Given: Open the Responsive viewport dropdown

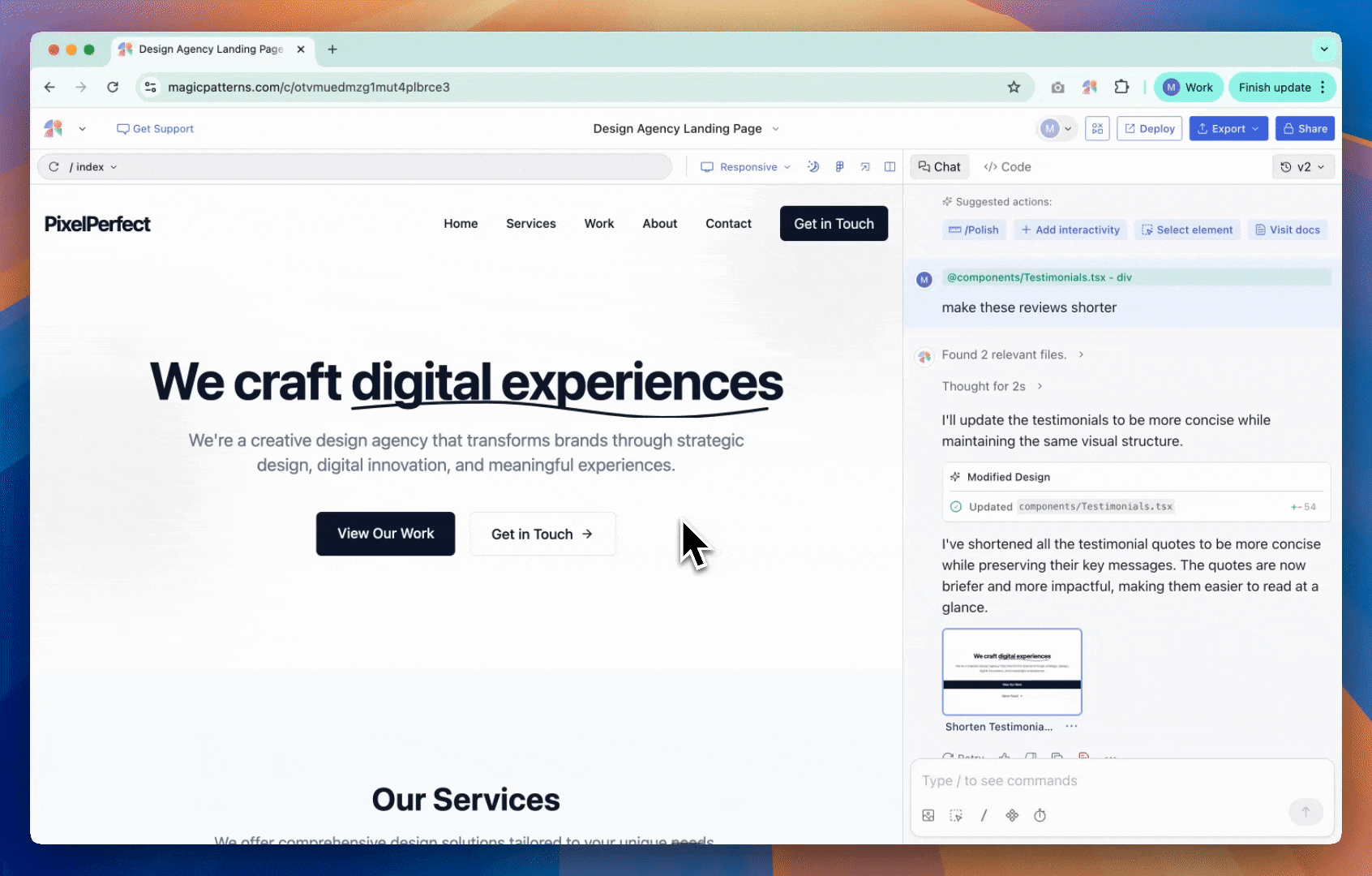Looking at the screenshot, I should click(745, 167).
